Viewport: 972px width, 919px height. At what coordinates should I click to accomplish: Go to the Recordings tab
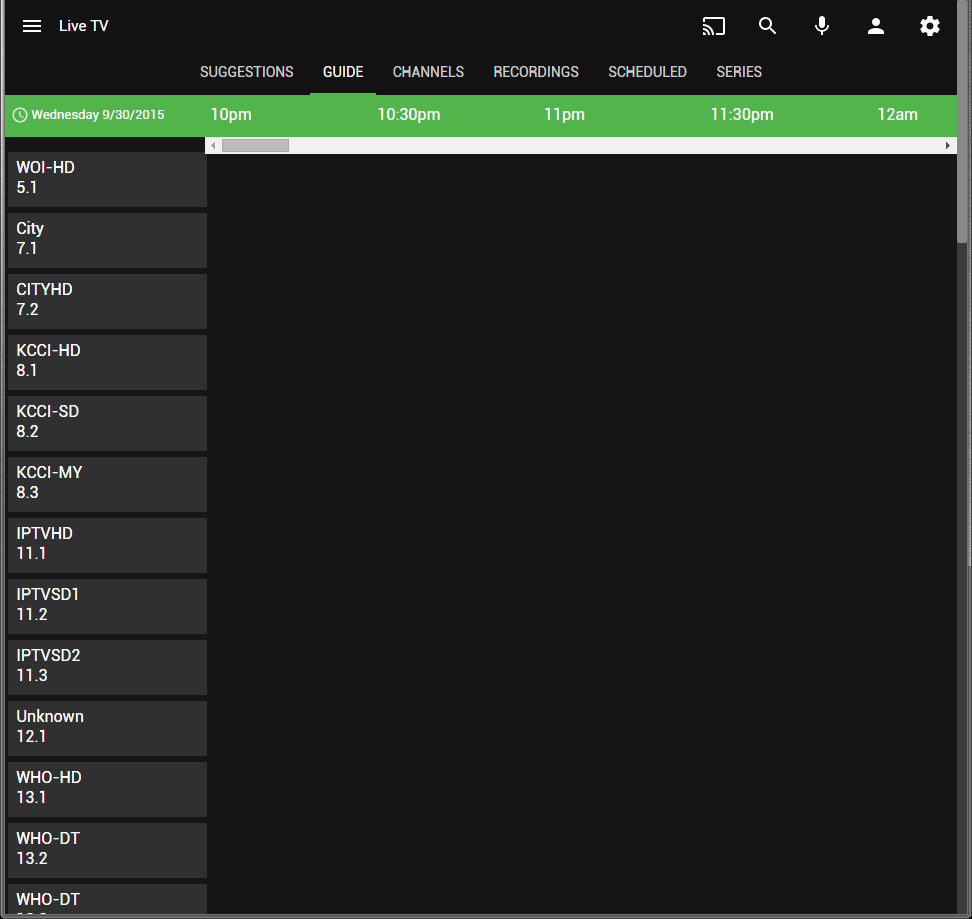click(536, 72)
